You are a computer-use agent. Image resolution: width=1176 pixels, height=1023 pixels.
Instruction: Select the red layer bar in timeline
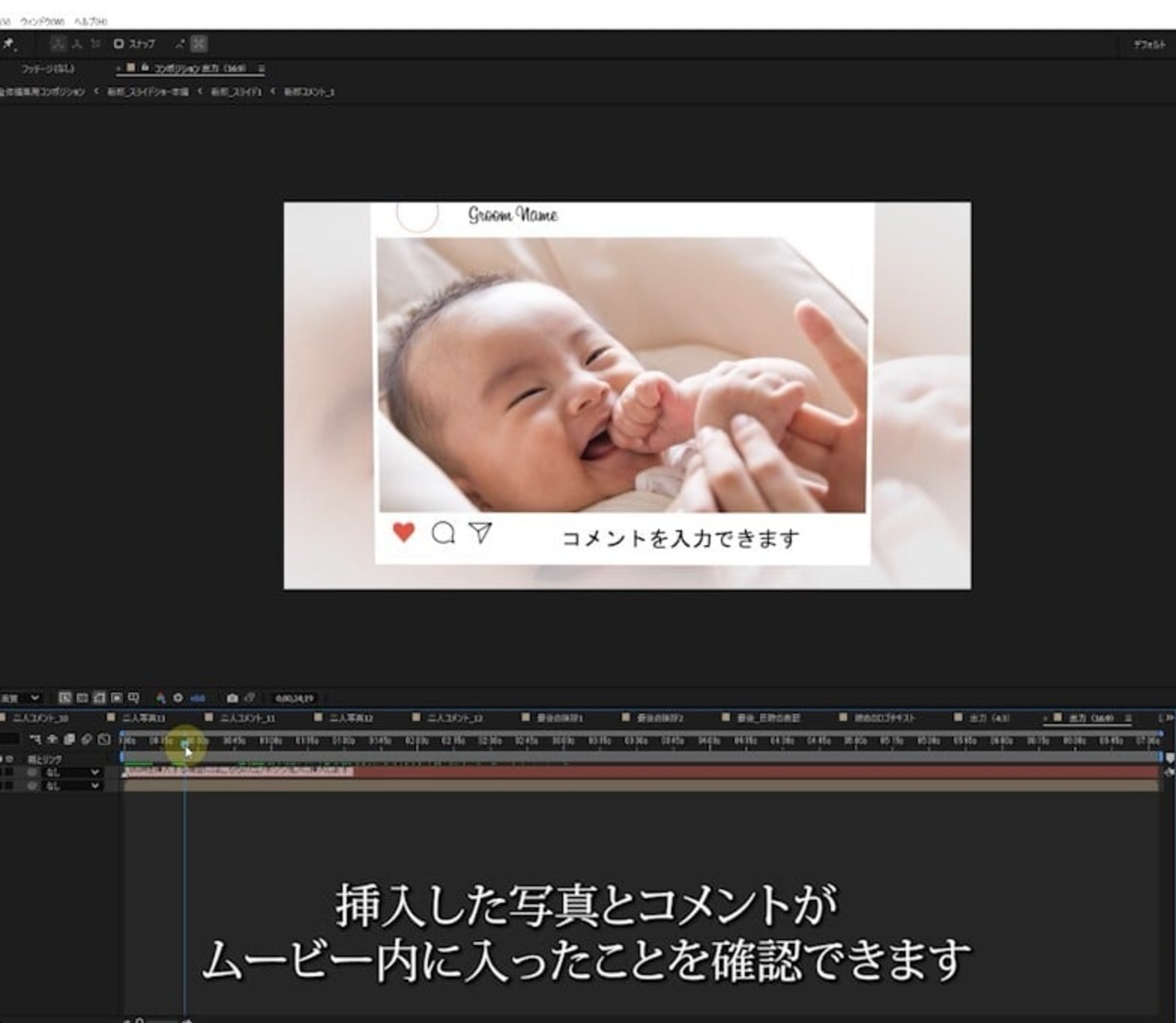(641, 772)
